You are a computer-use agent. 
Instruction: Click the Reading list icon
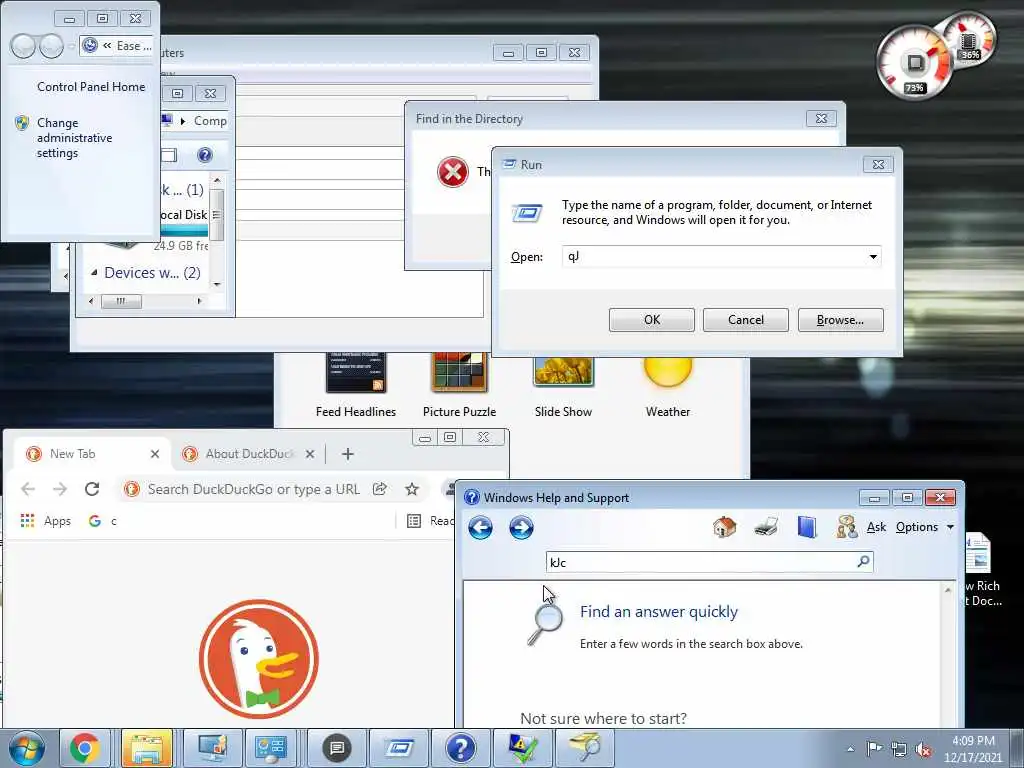click(x=413, y=520)
